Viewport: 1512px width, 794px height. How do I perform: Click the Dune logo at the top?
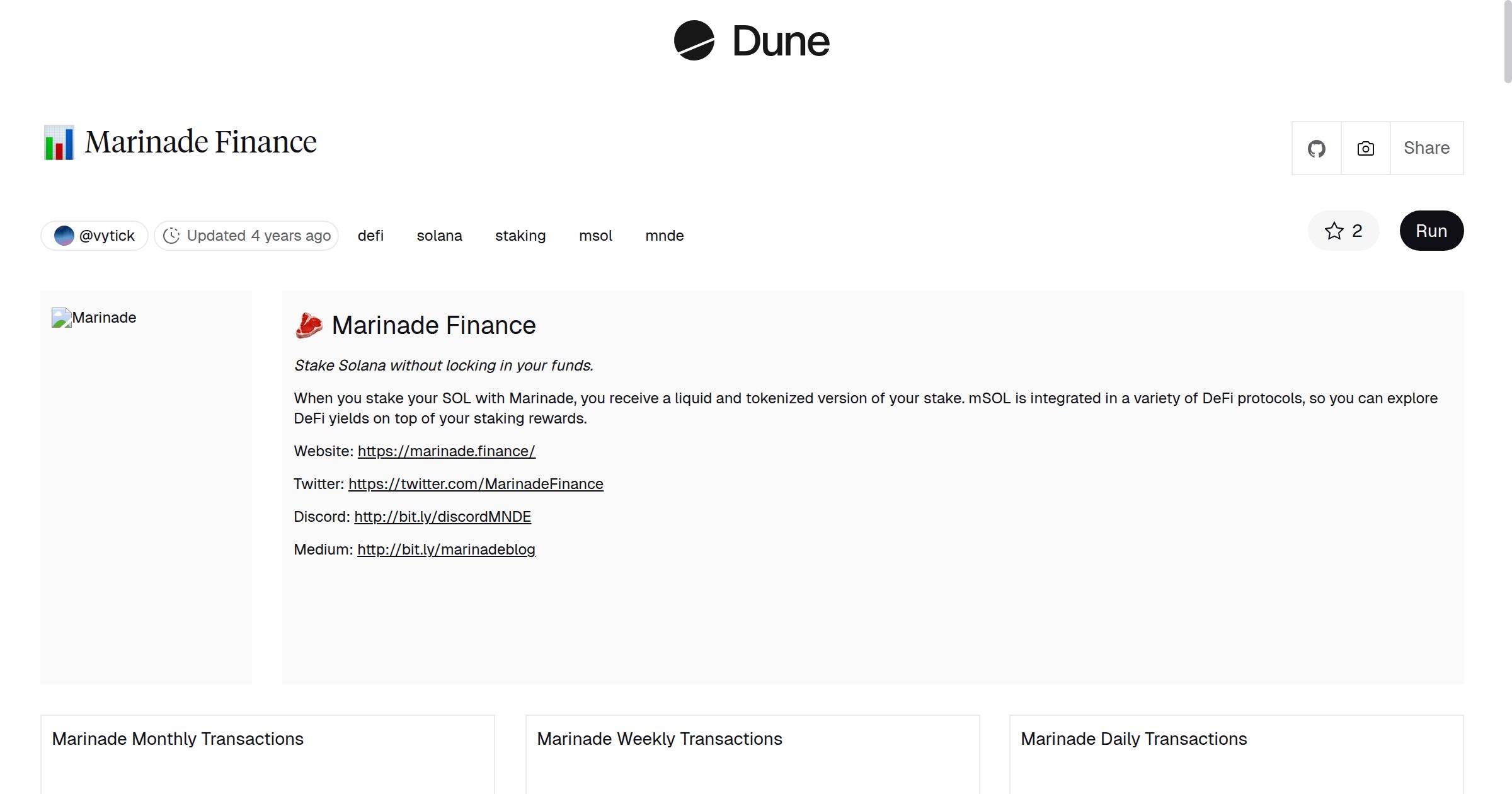[753, 42]
